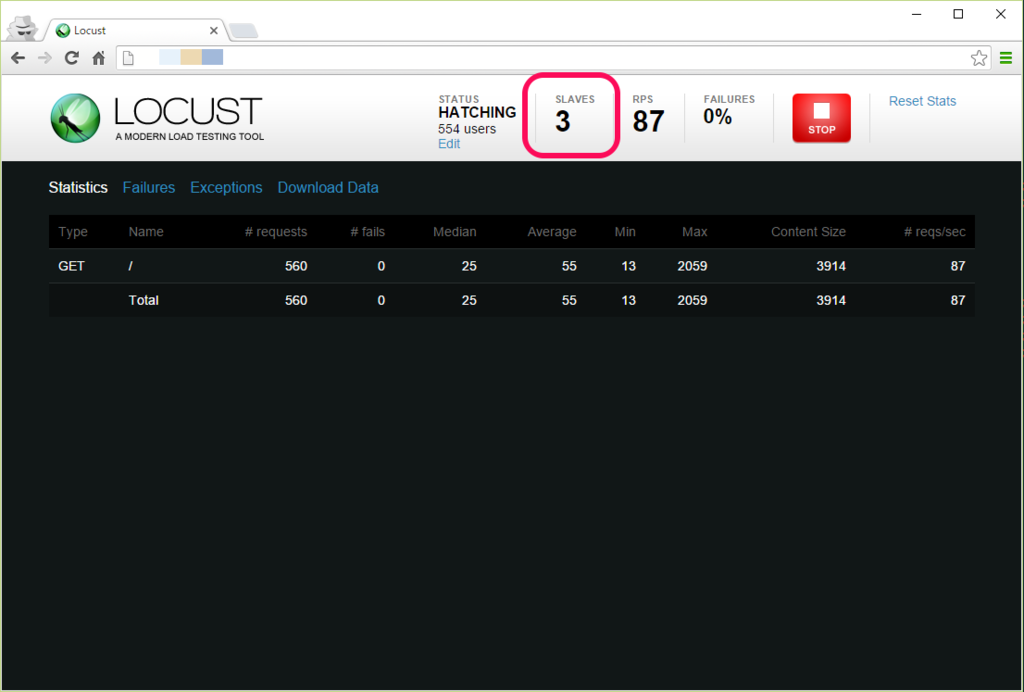The width and height of the screenshot is (1024, 692).
Task: Click the page document icon in address bar
Action: point(127,58)
